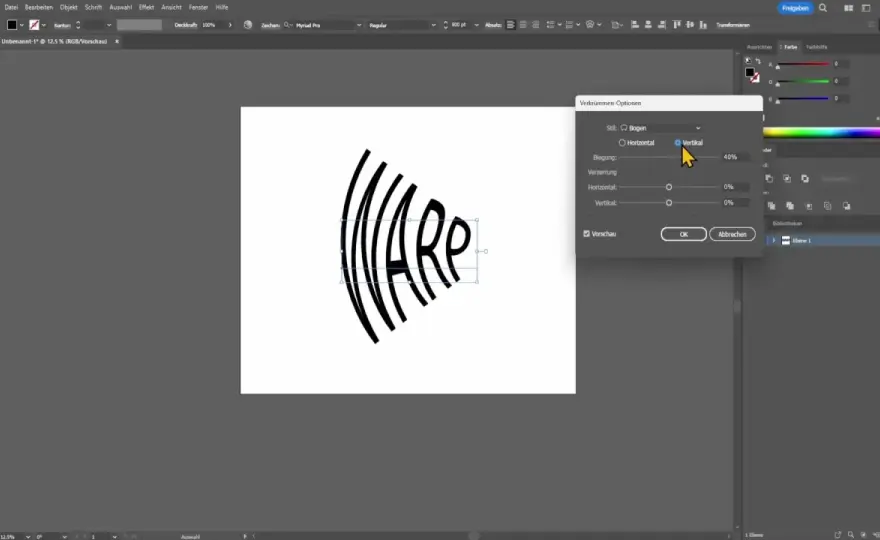
Task: Open the Effekt menu
Action: 146,7
